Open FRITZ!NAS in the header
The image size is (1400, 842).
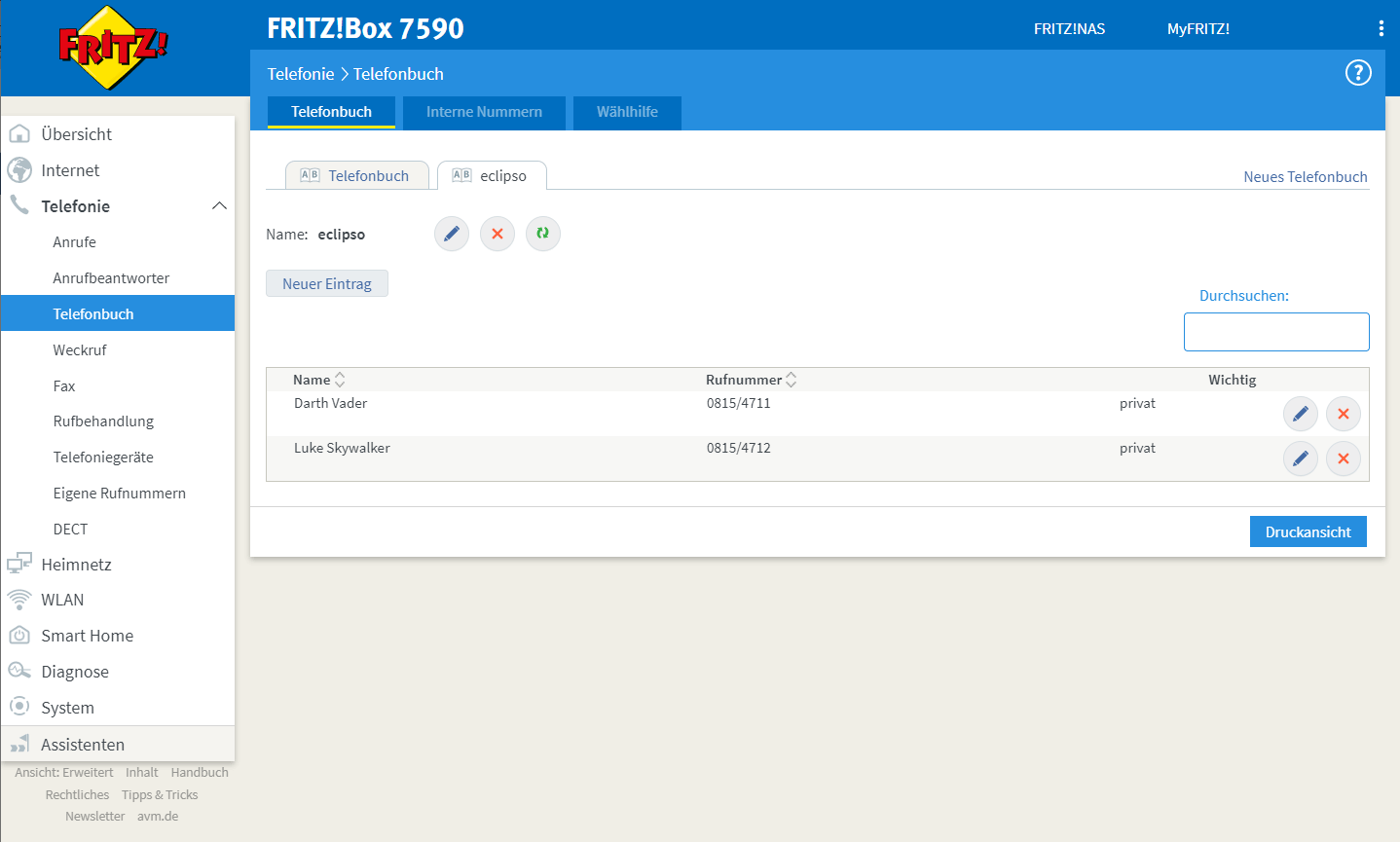tap(1070, 28)
